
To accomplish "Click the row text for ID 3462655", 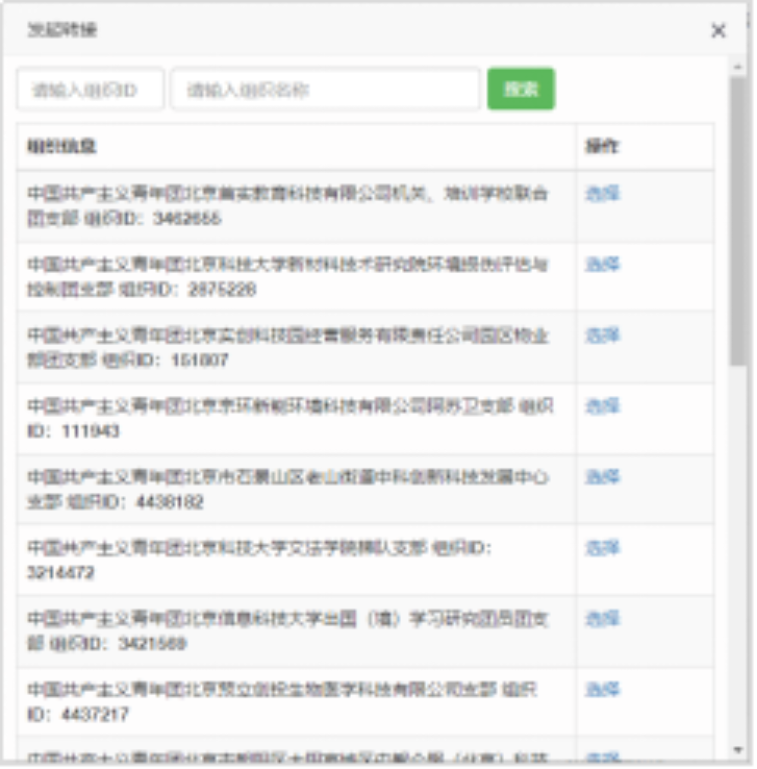I will pos(287,206).
